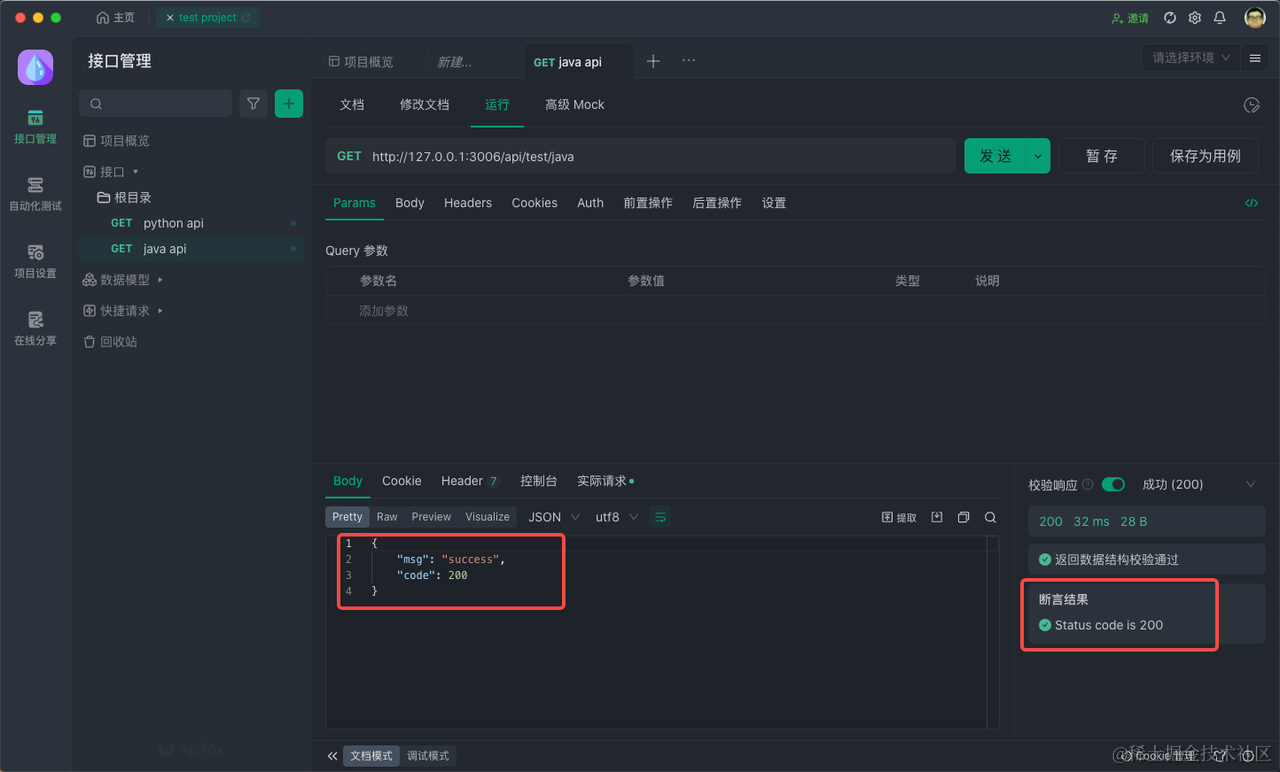
Task: Click the request URL input field
Action: [x=660, y=156]
